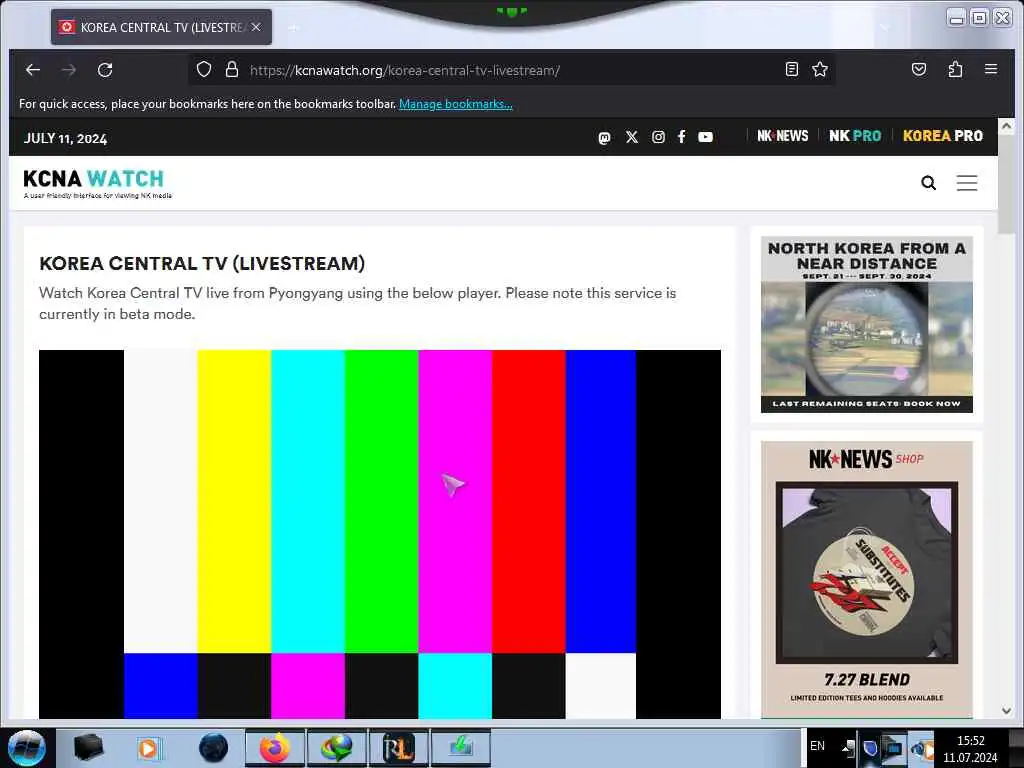
Task: Go to NK PRO link
Action: 855,136
